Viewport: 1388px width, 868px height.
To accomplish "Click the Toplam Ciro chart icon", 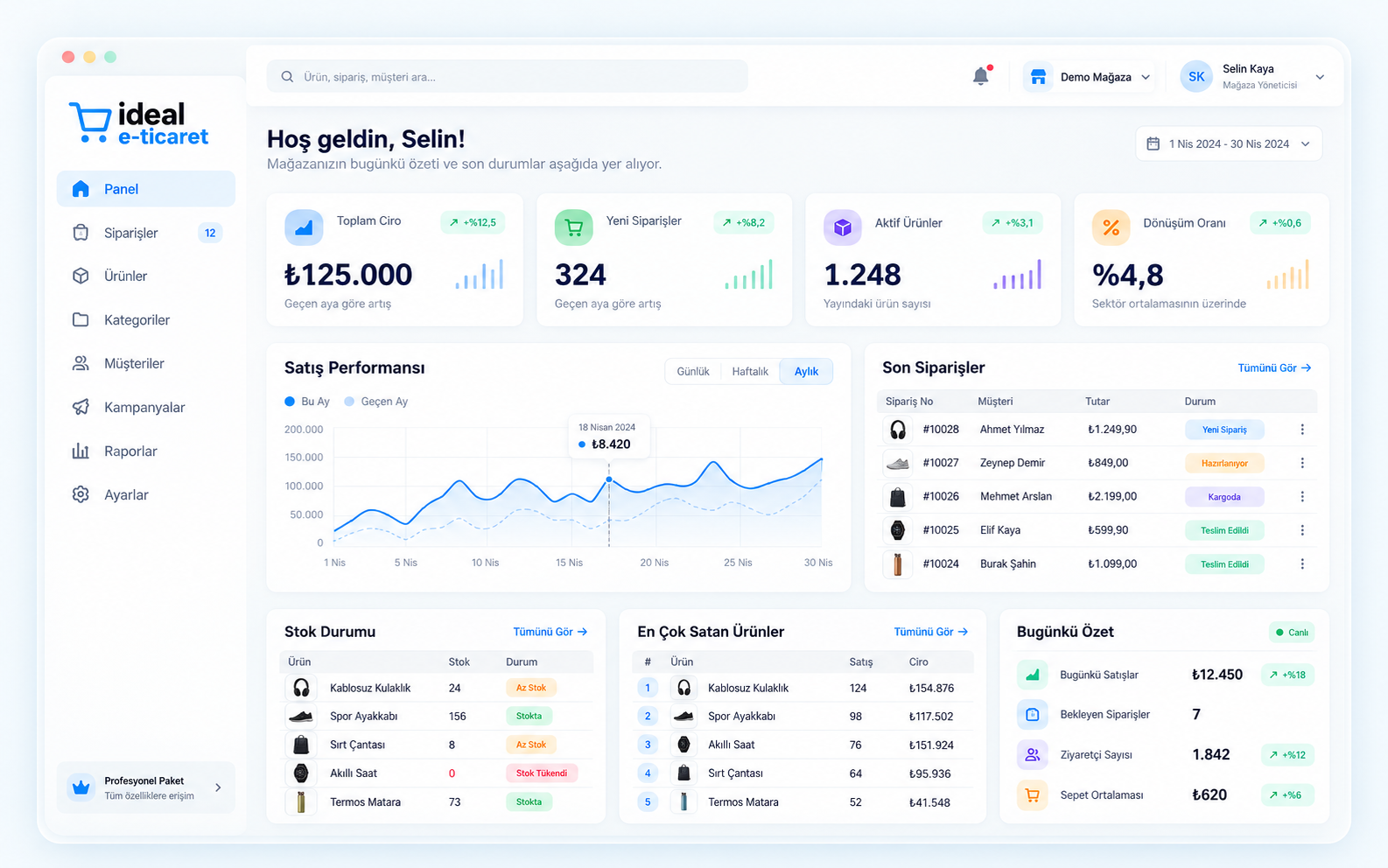I will [x=304, y=227].
